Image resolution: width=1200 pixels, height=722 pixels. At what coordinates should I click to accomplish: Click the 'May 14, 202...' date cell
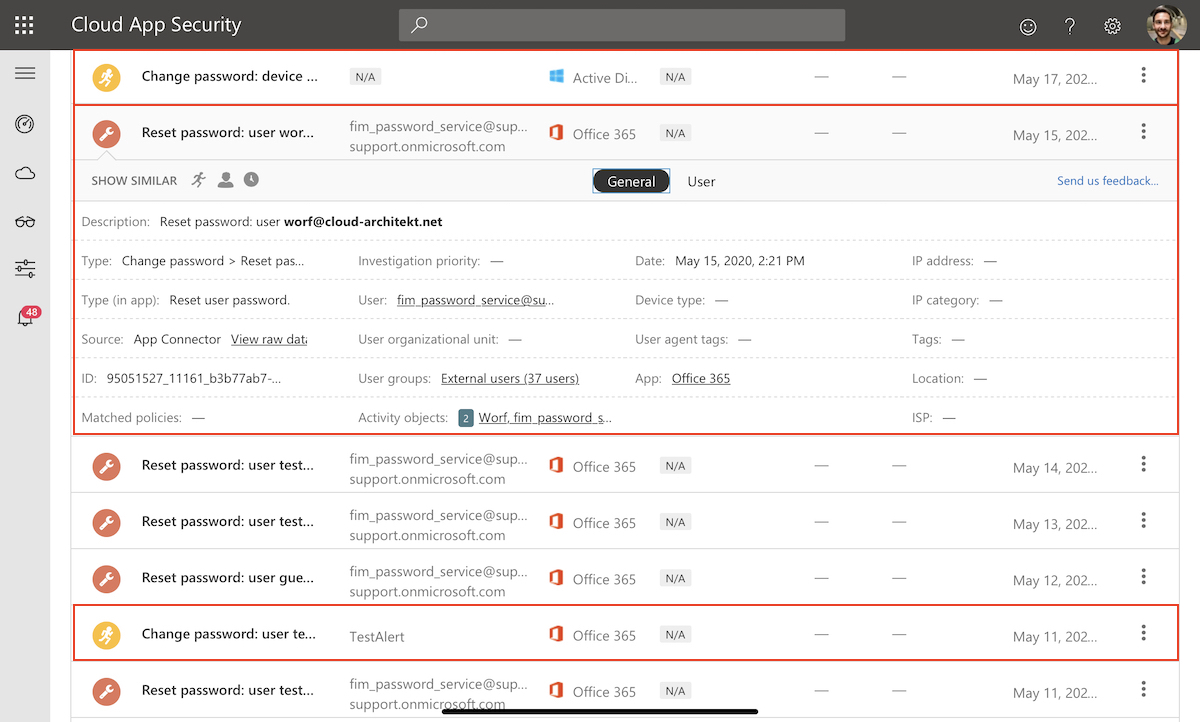pyautogui.click(x=1055, y=468)
